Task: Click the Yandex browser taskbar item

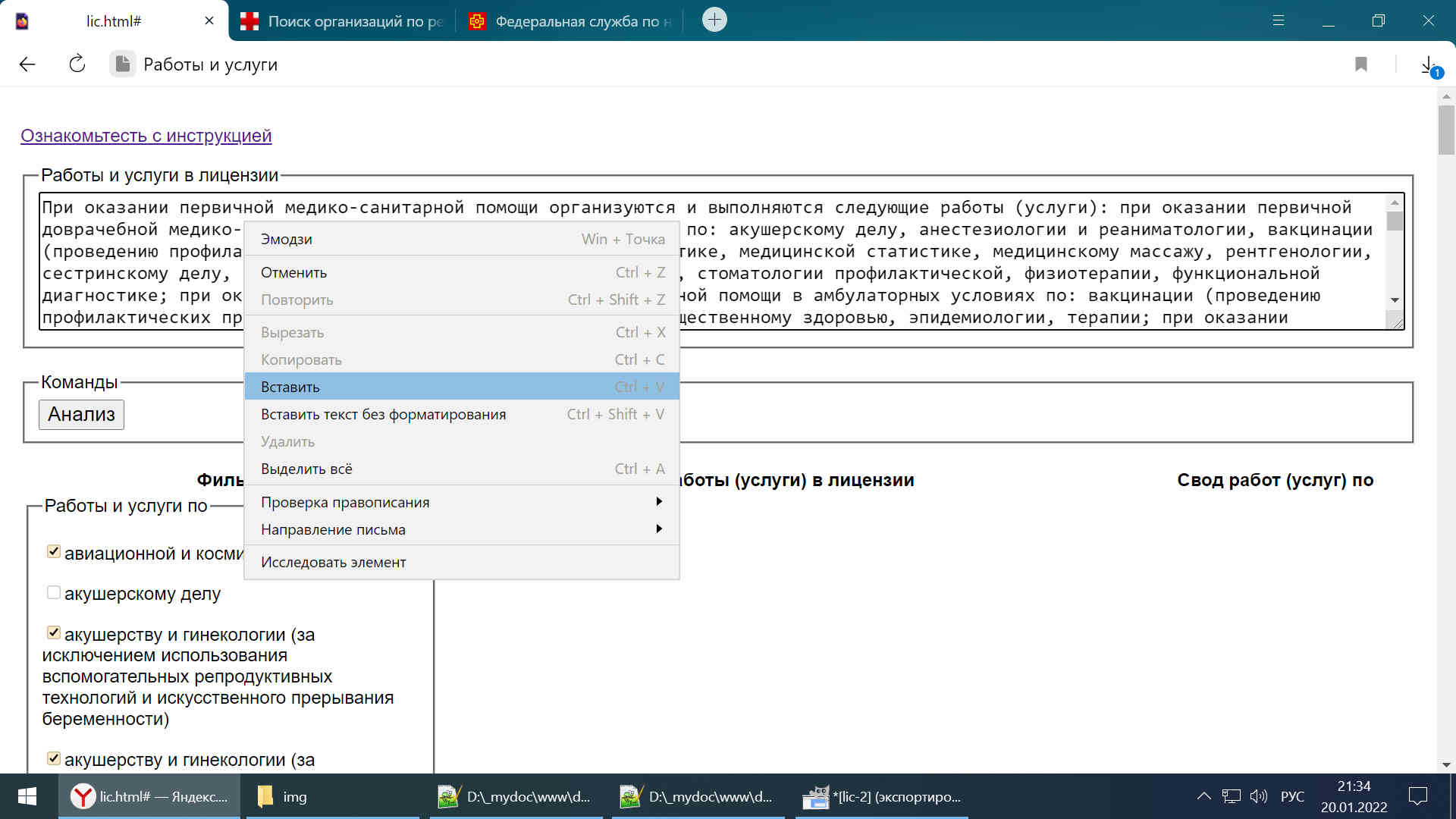Action: click(x=149, y=796)
